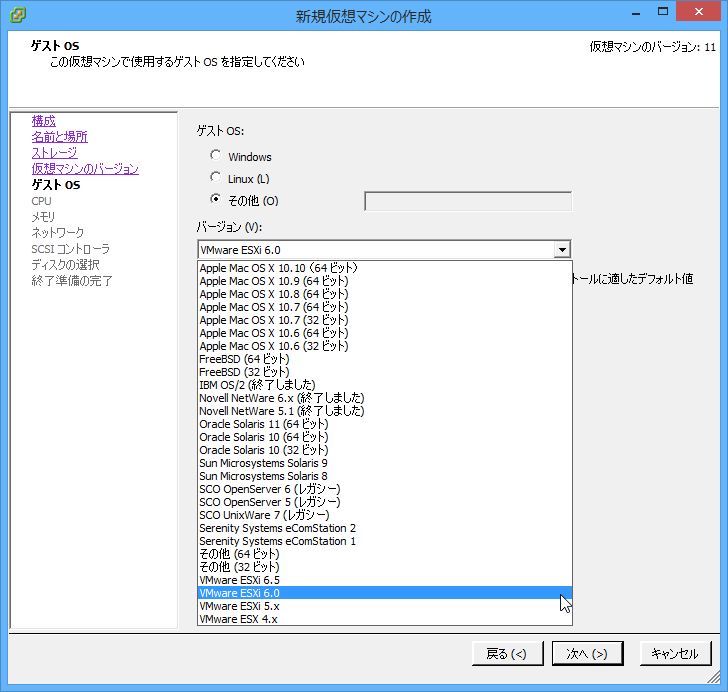This screenshot has width=728, height=692.
Task: Click the 次へ (>) next button
Action: (x=587, y=653)
